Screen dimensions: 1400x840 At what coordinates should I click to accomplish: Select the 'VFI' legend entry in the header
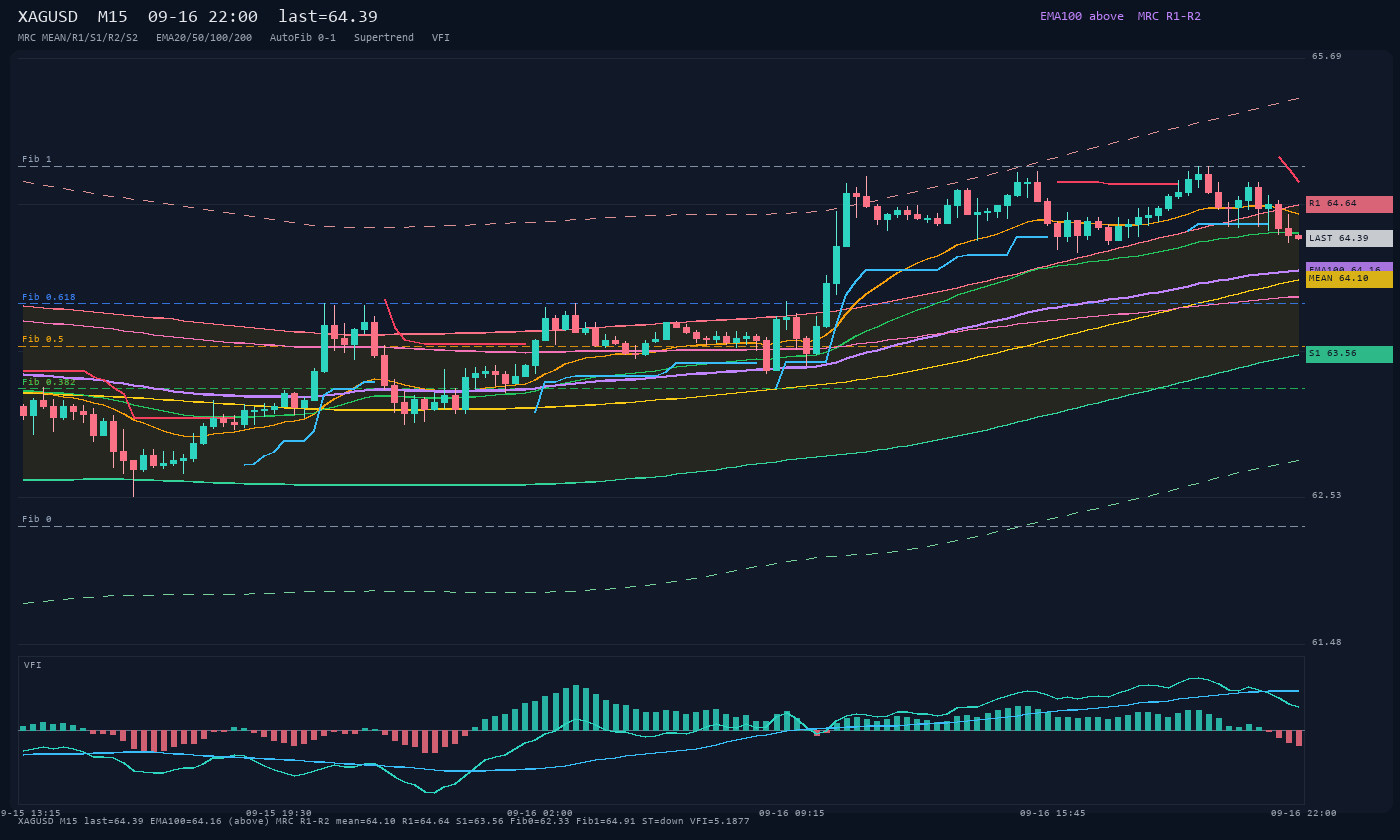(x=441, y=38)
